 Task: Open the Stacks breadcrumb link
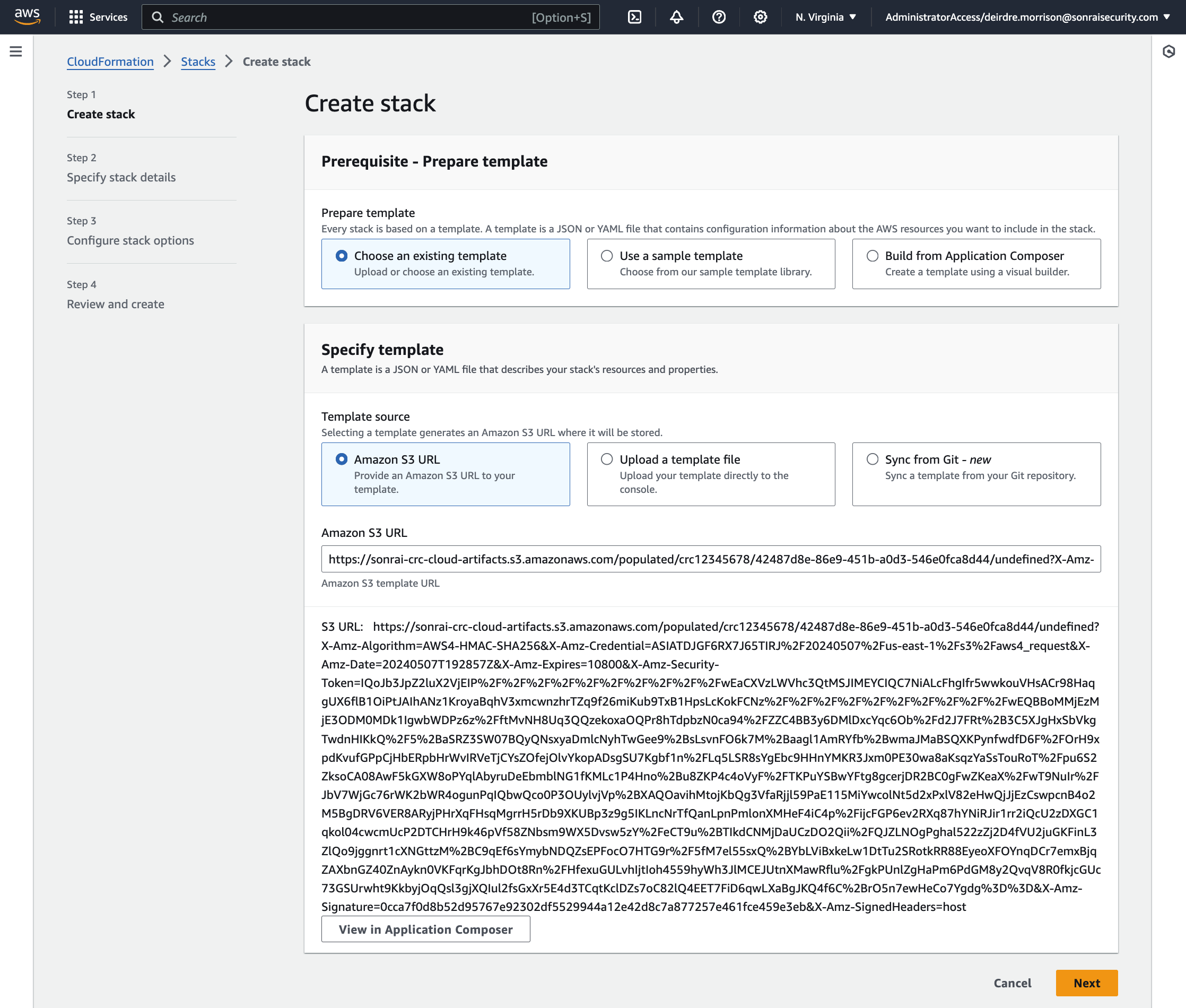198,62
